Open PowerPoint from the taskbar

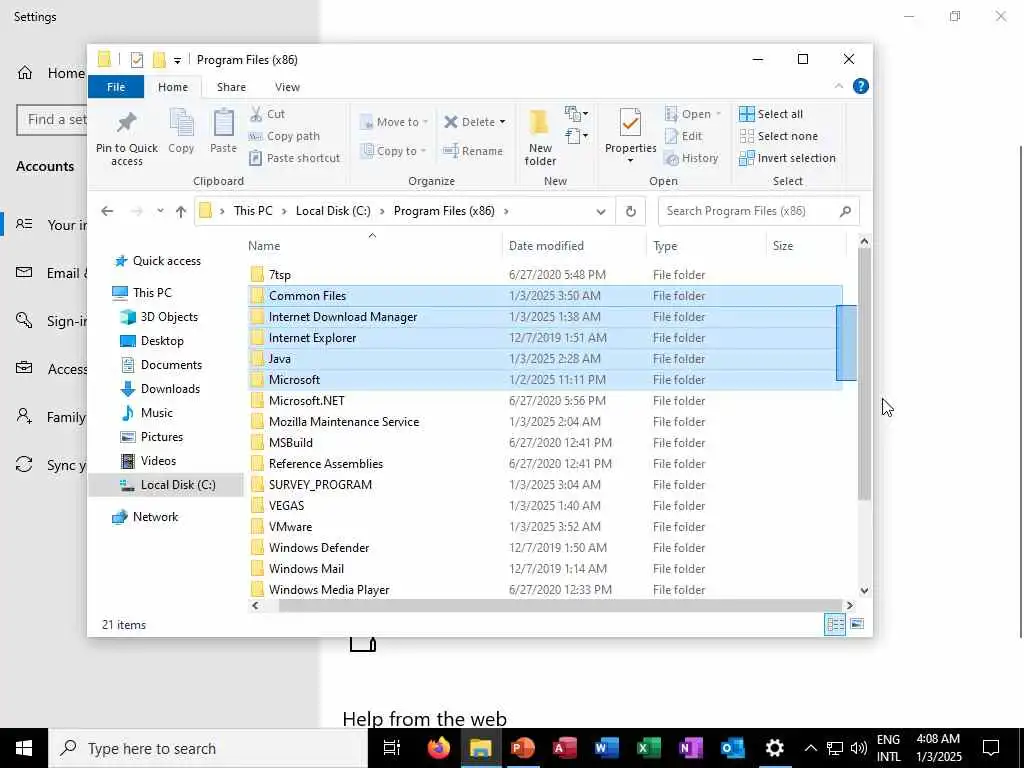click(x=522, y=748)
